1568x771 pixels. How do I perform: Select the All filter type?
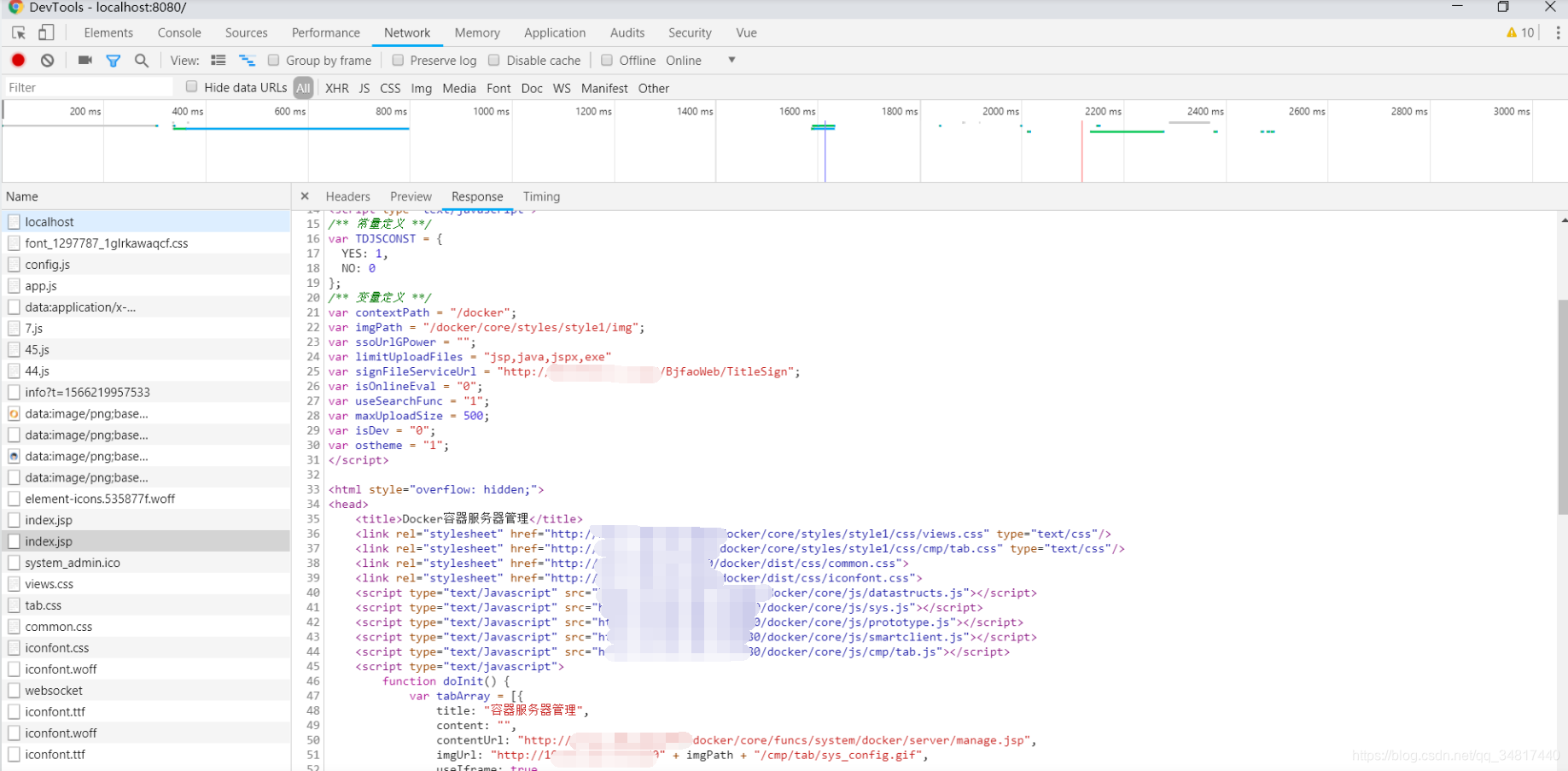tap(303, 88)
